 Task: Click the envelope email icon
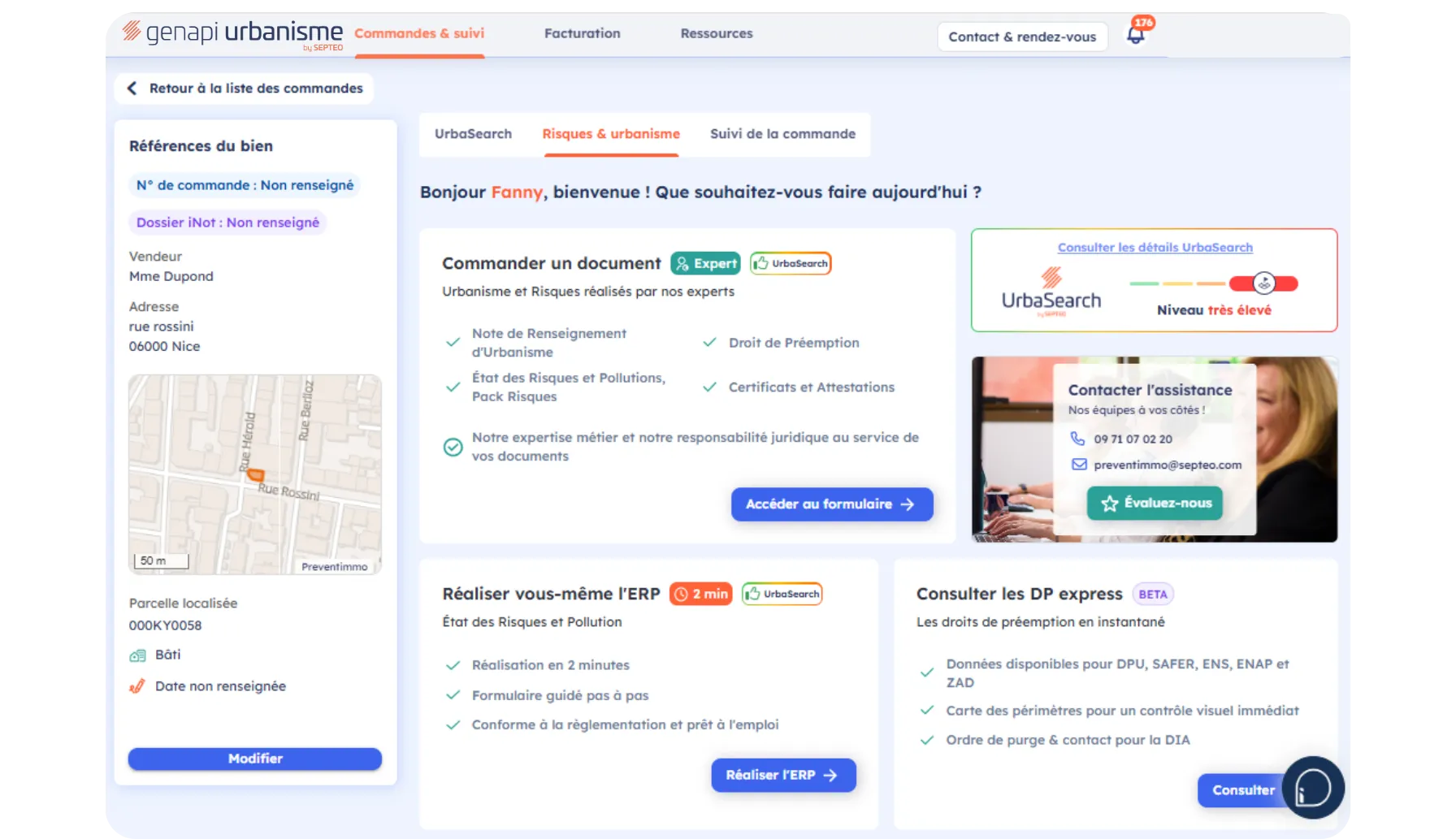(x=1079, y=465)
